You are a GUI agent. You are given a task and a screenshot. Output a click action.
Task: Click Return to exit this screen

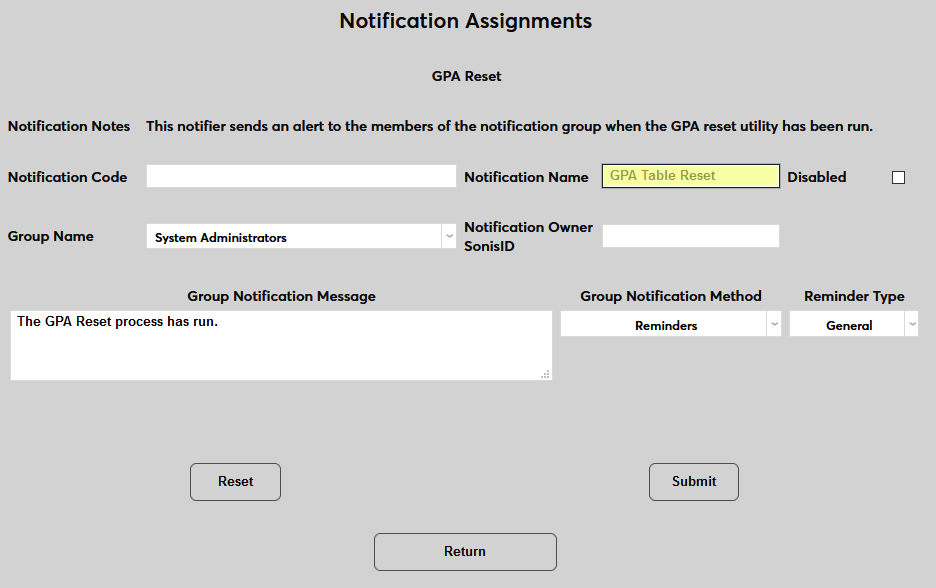[x=465, y=551]
